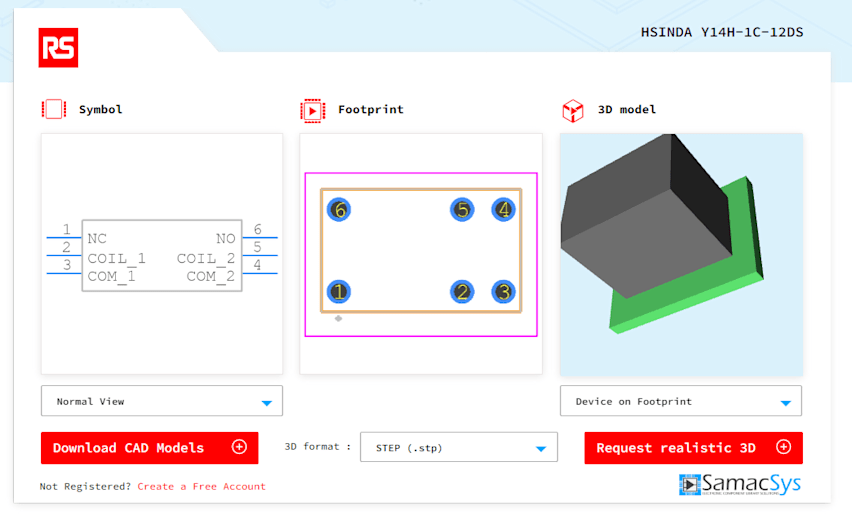Click the footprint origin marker below pad 1

click(x=339, y=318)
